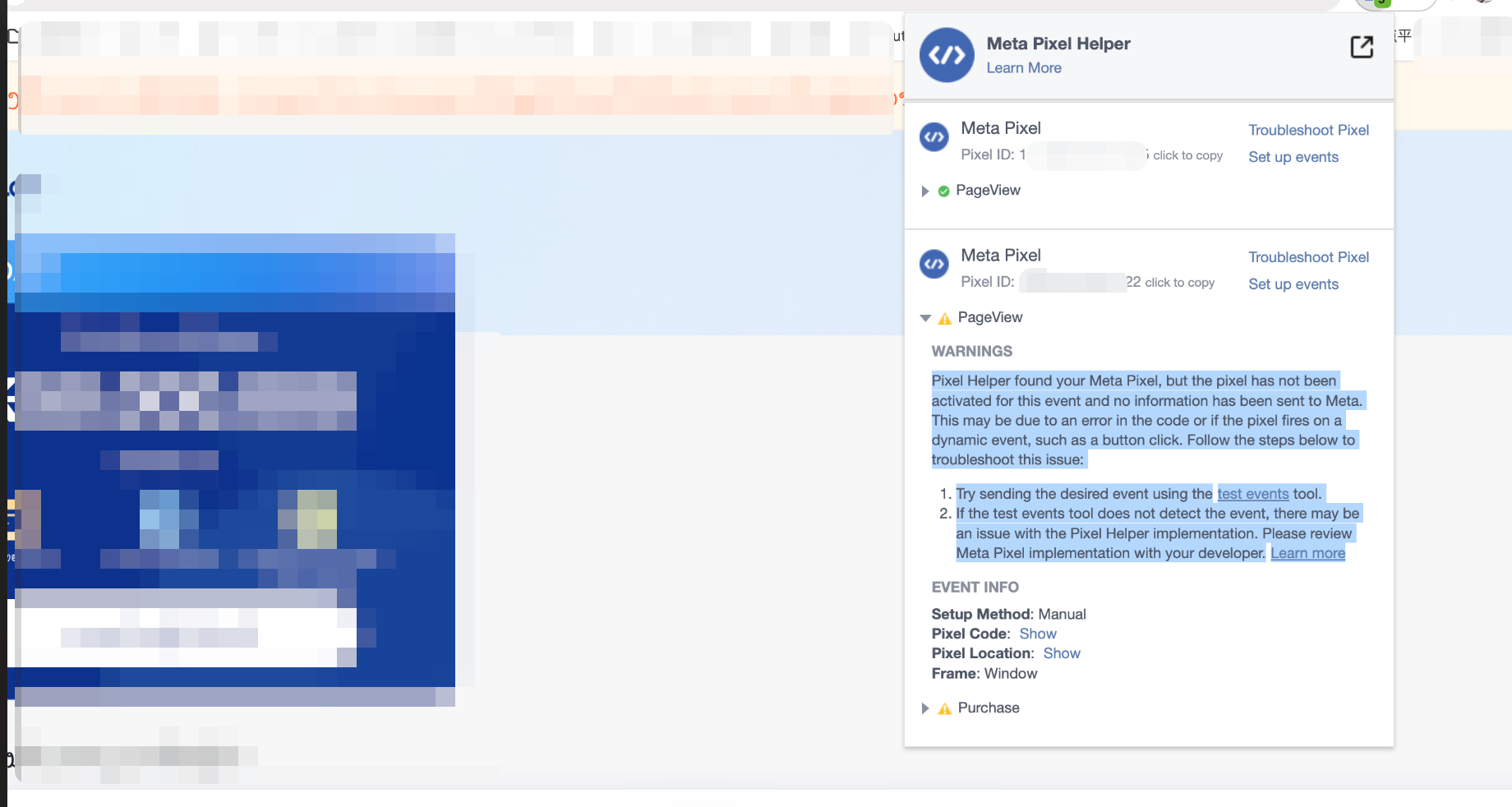Viewport: 1512px width, 807px height.
Task: Open Set up events for second pixel
Action: pyautogui.click(x=1293, y=284)
